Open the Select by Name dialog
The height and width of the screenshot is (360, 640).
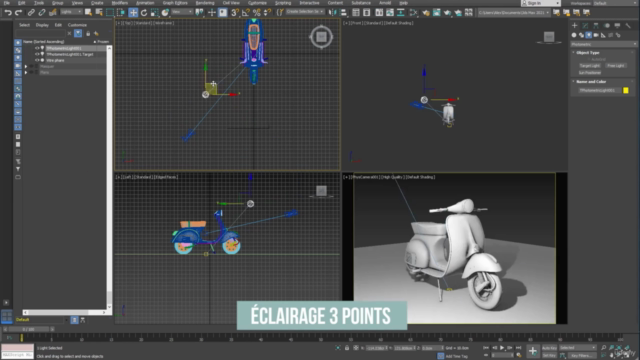coord(99,13)
